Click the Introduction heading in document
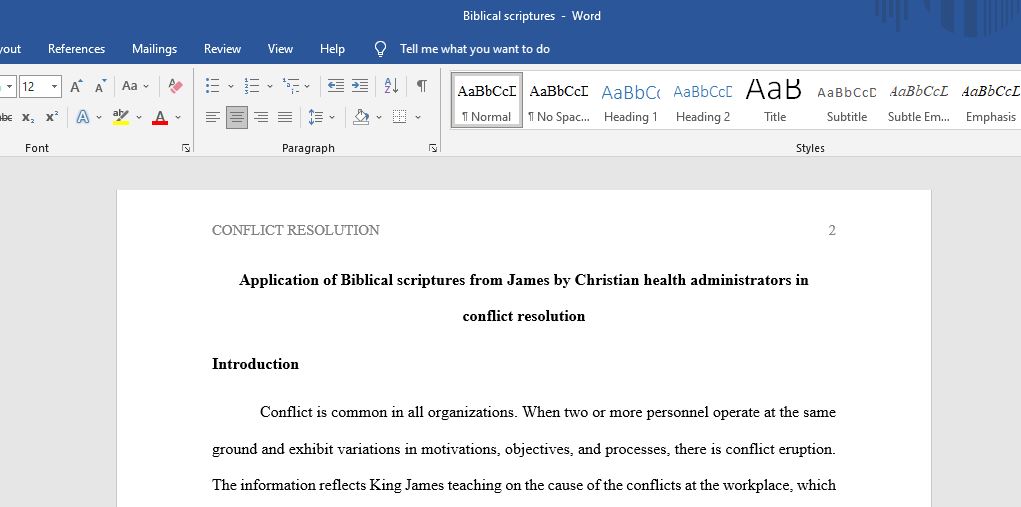This screenshot has width=1021, height=507. click(255, 364)
